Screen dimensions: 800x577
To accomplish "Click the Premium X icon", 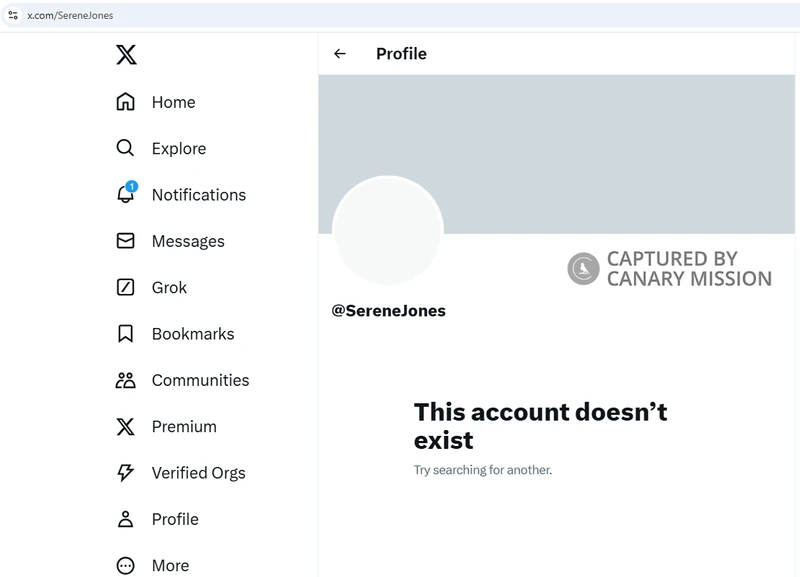I will click(126, 427).
